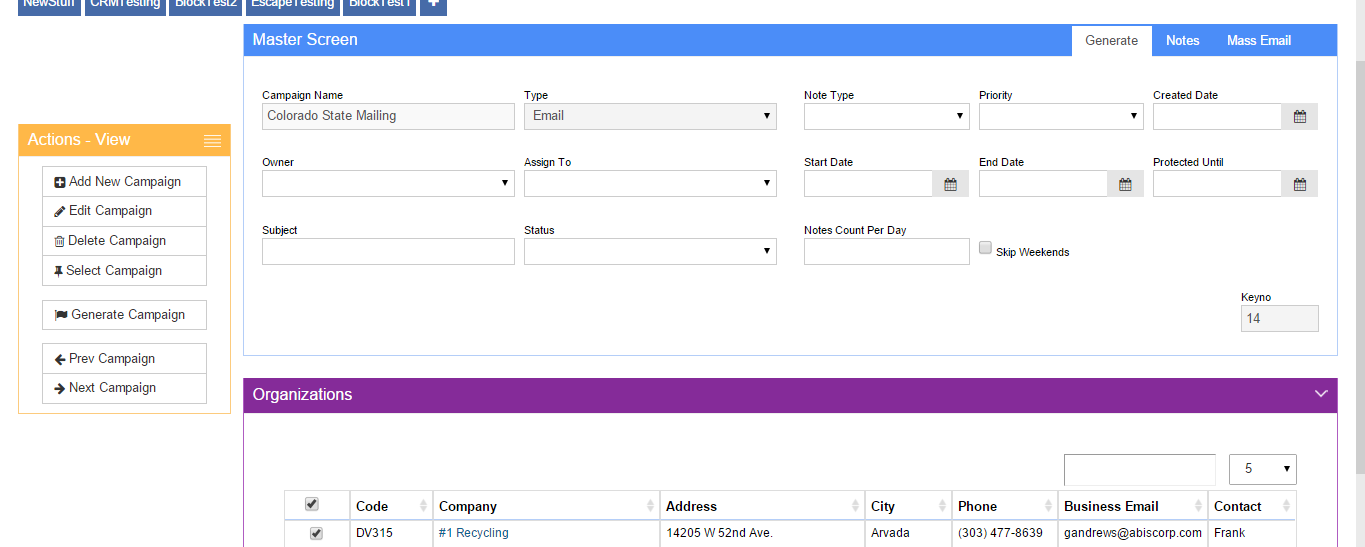Screen dimensions: 1365x547
Task: Click the plus icon to add tab
Action: 433,4
